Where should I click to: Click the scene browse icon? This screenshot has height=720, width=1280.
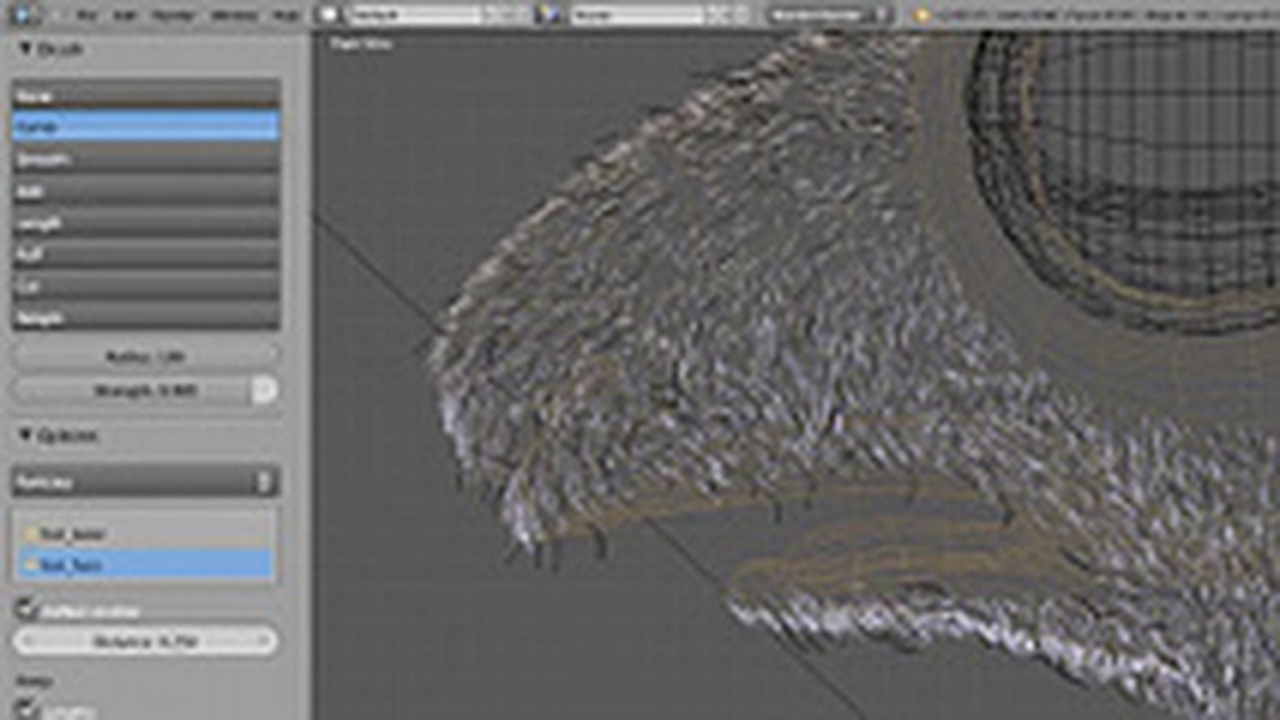(548, 15)
